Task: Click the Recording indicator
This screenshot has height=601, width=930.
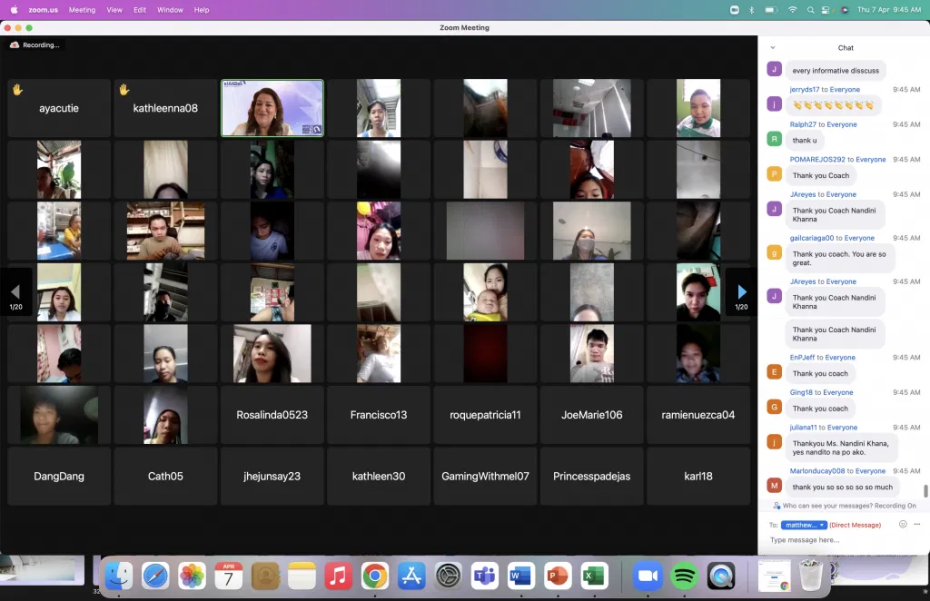Action: click(35, 45)
